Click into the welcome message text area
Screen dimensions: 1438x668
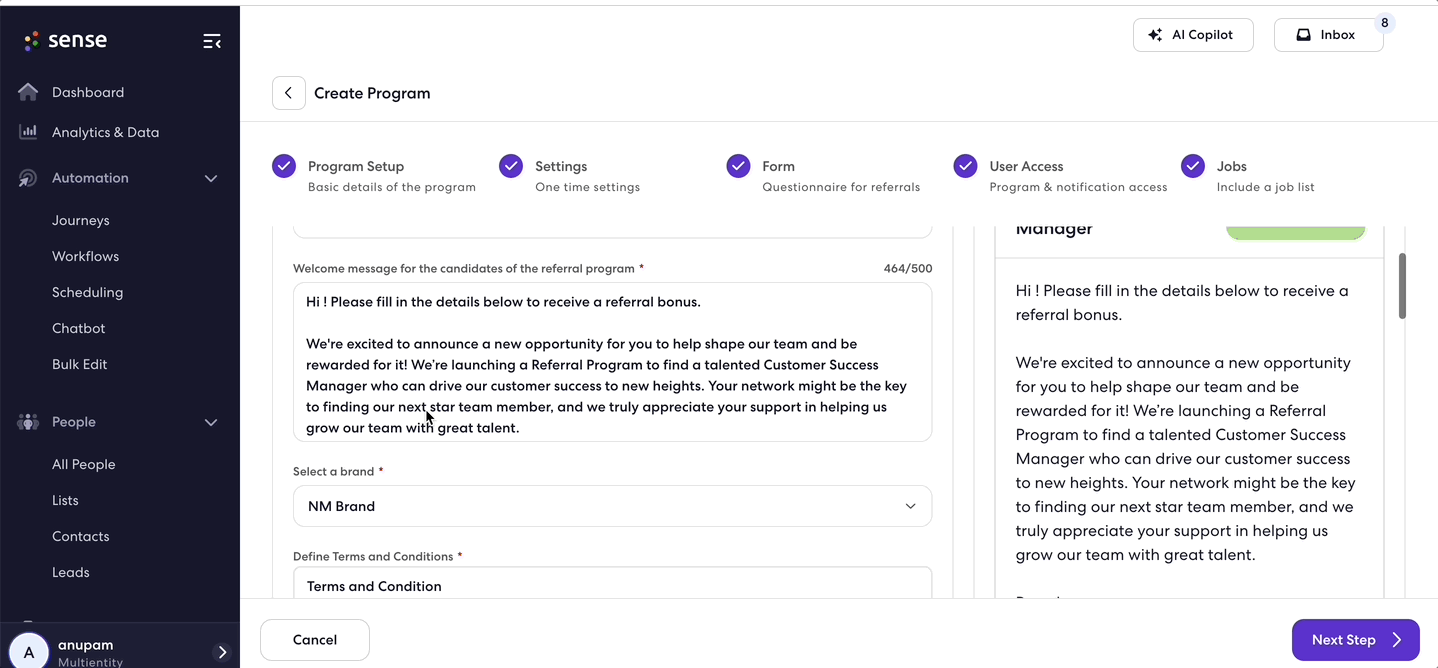click(x=612, y=362)
